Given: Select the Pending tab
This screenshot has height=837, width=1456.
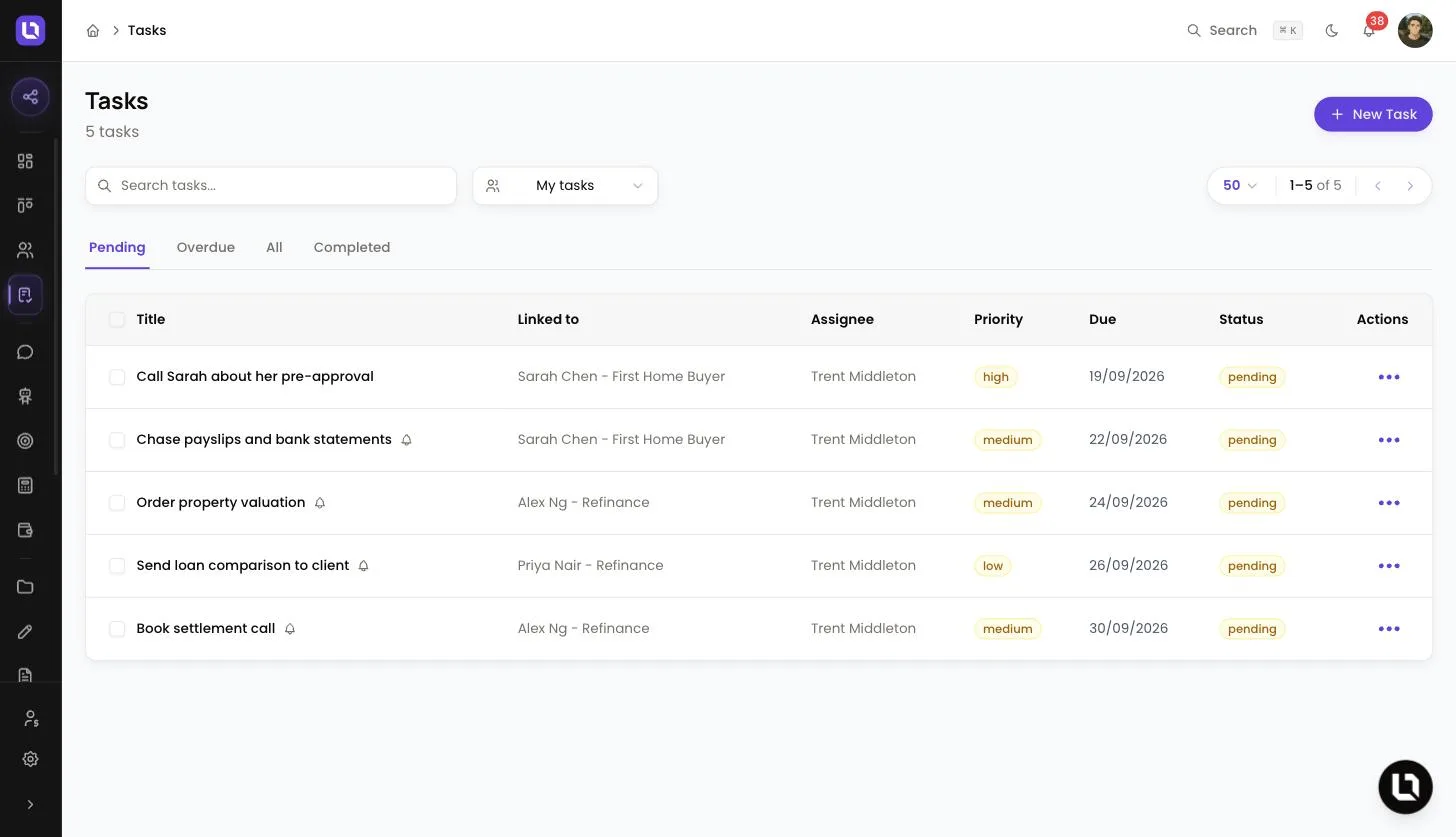Looking at the screenshot, I should tap(117, 248).
